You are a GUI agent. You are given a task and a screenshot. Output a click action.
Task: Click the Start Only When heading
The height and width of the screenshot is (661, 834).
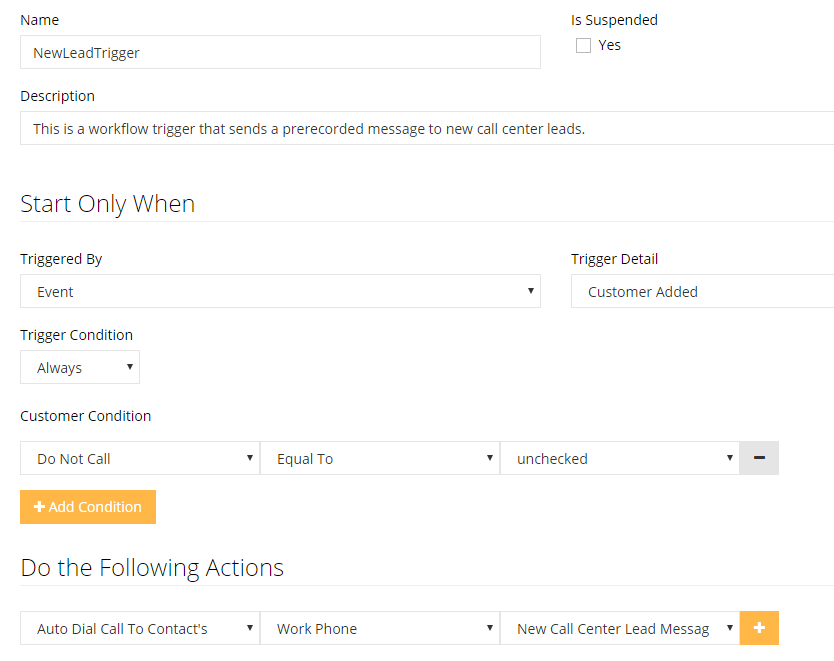click(108, 203)
